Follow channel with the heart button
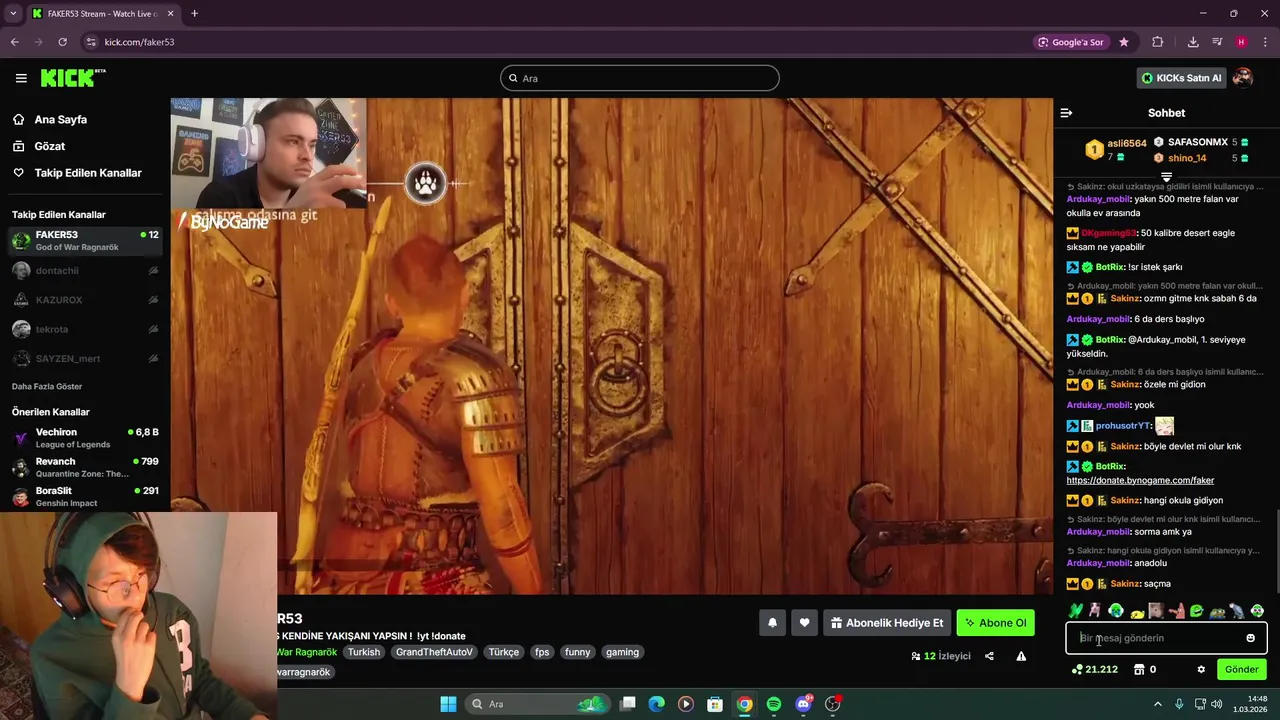1280x720 pixels. point(804,623)
